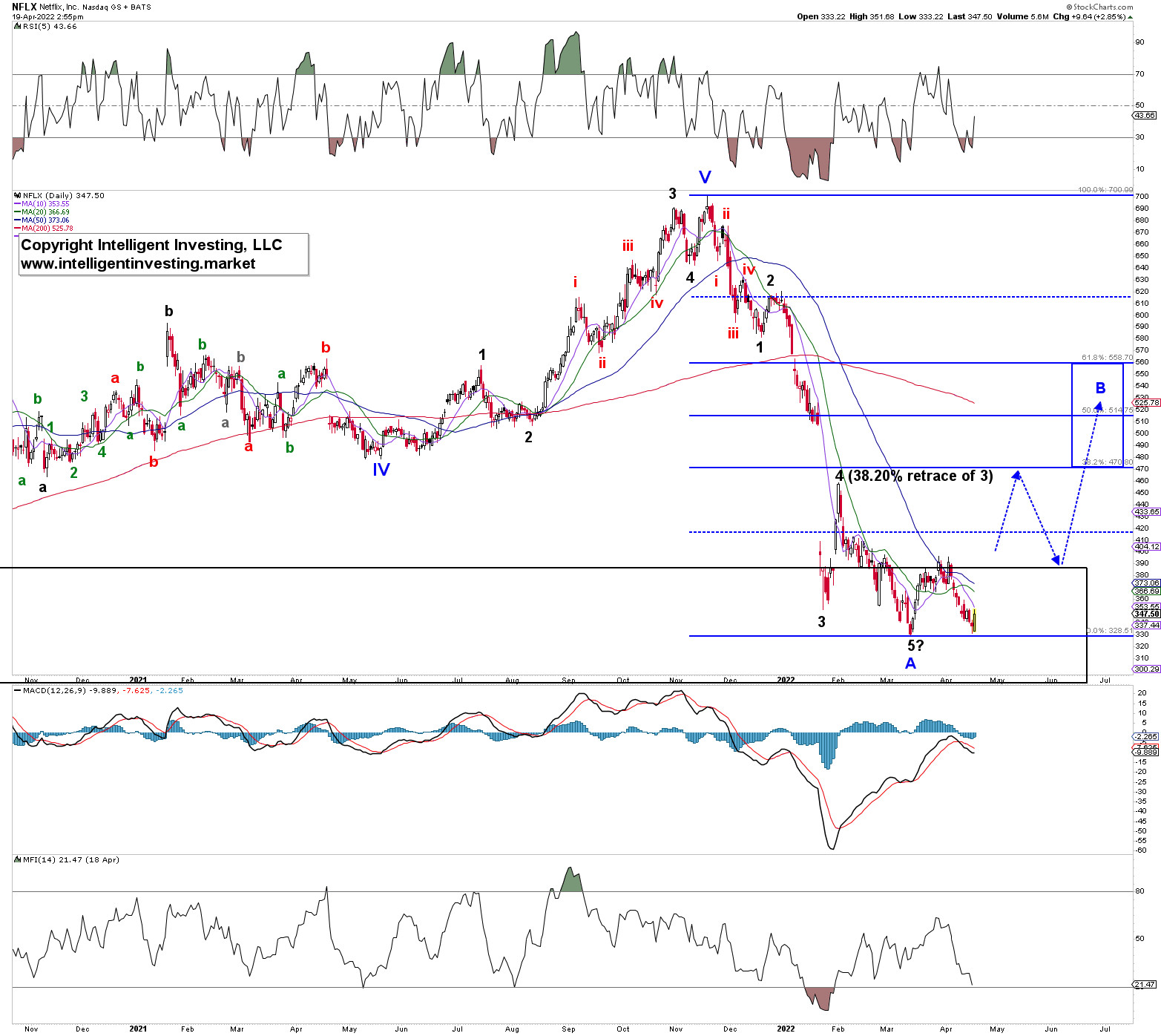Screen dimensions: 1161x1036
Task: Click the '5?' wave label
Action: tap(915, 646)
